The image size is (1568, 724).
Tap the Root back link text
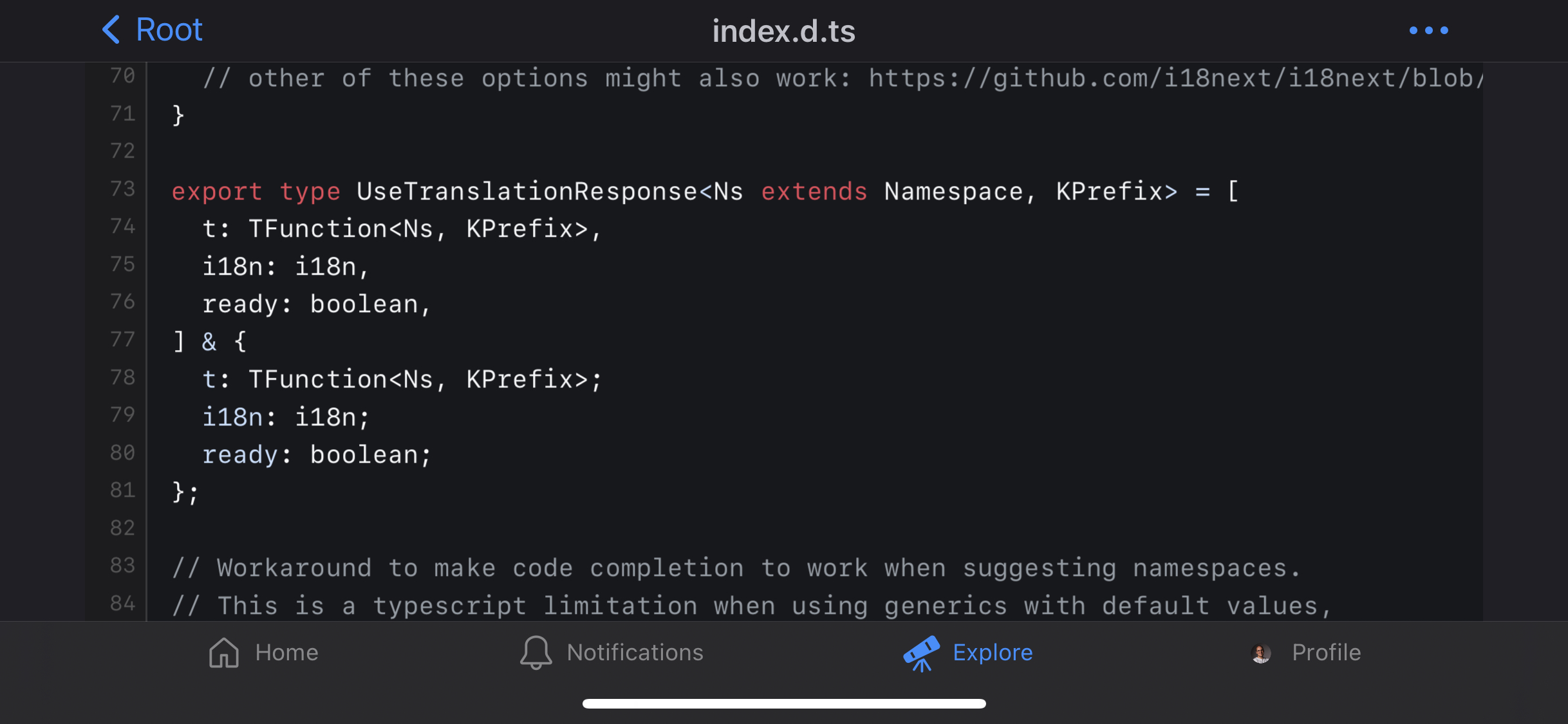(x=169, y=30)
